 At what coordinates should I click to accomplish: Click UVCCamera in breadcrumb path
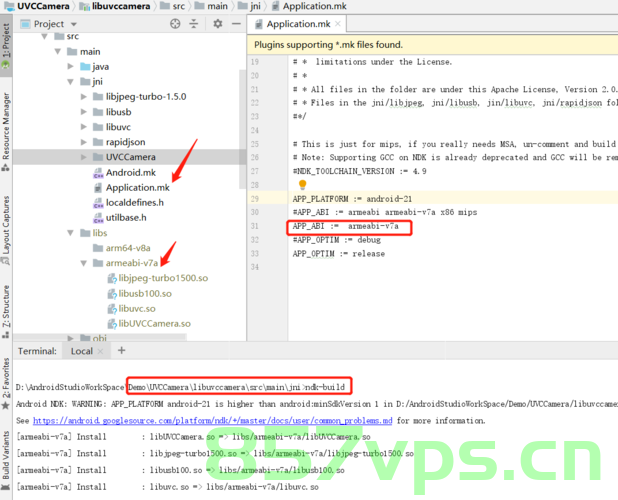click(x=43, y=6)
